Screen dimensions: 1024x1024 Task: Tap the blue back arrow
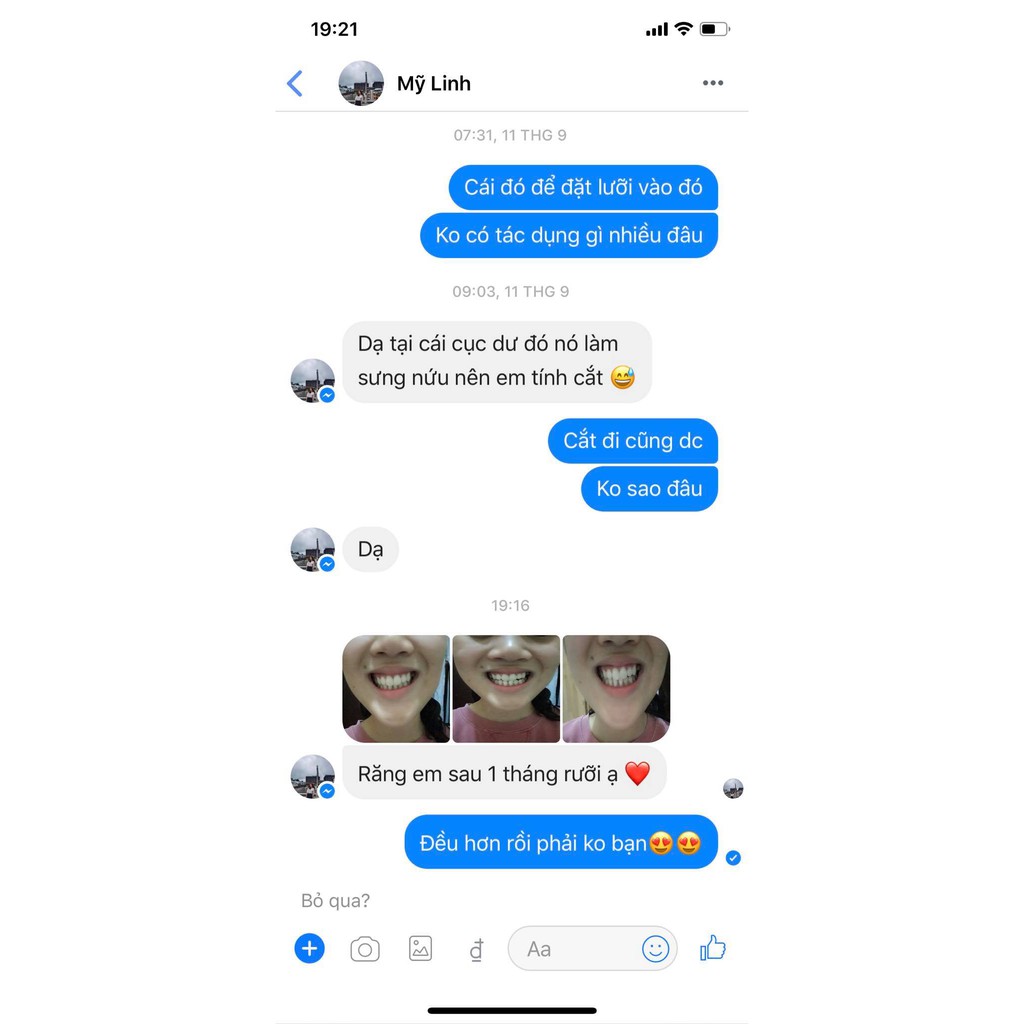pyautogui.click(x=295, y=84)
